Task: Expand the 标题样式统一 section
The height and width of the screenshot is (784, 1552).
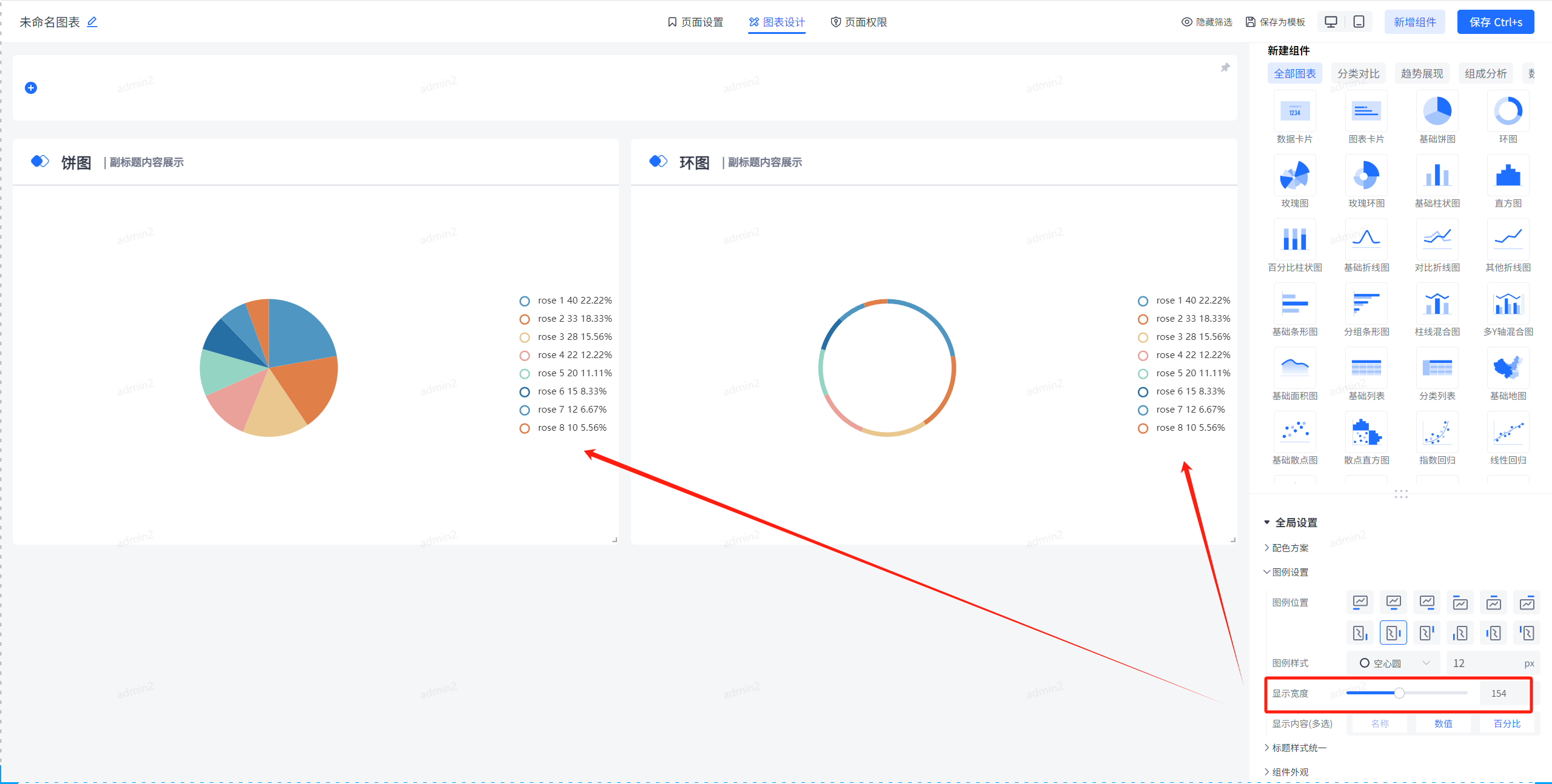Action: pos(1298,748)
